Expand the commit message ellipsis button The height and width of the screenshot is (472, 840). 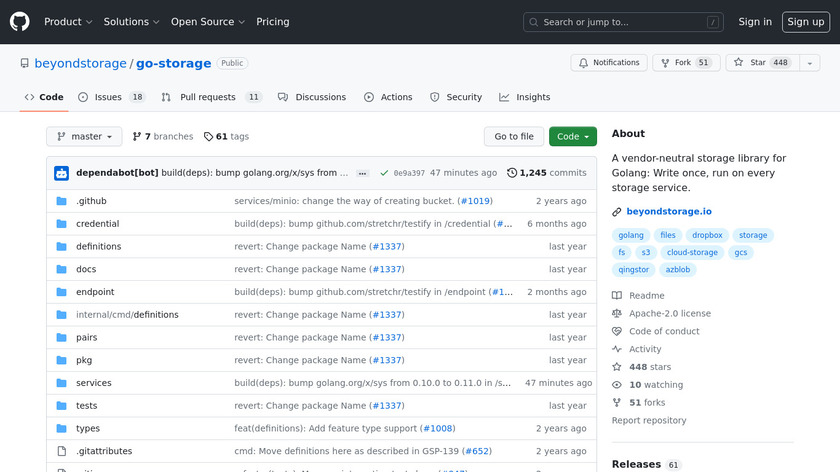click(362, 173)
